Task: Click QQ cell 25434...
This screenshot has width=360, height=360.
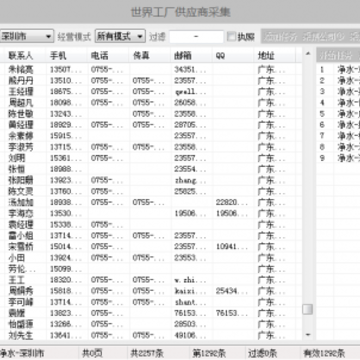Action: tap(232, 291)
